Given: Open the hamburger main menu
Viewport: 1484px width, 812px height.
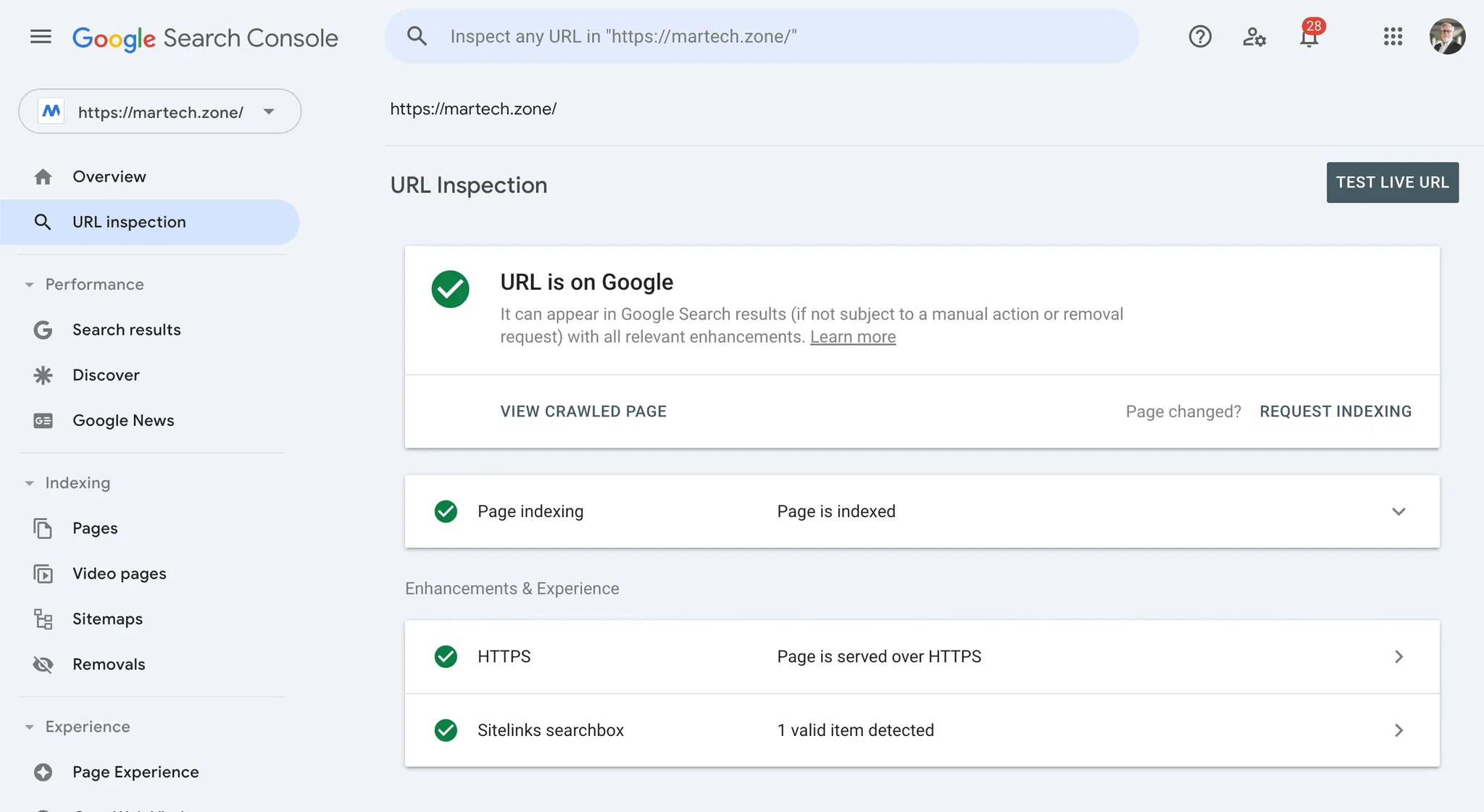Looking at the screenshot, I should [x=41, y=36].
